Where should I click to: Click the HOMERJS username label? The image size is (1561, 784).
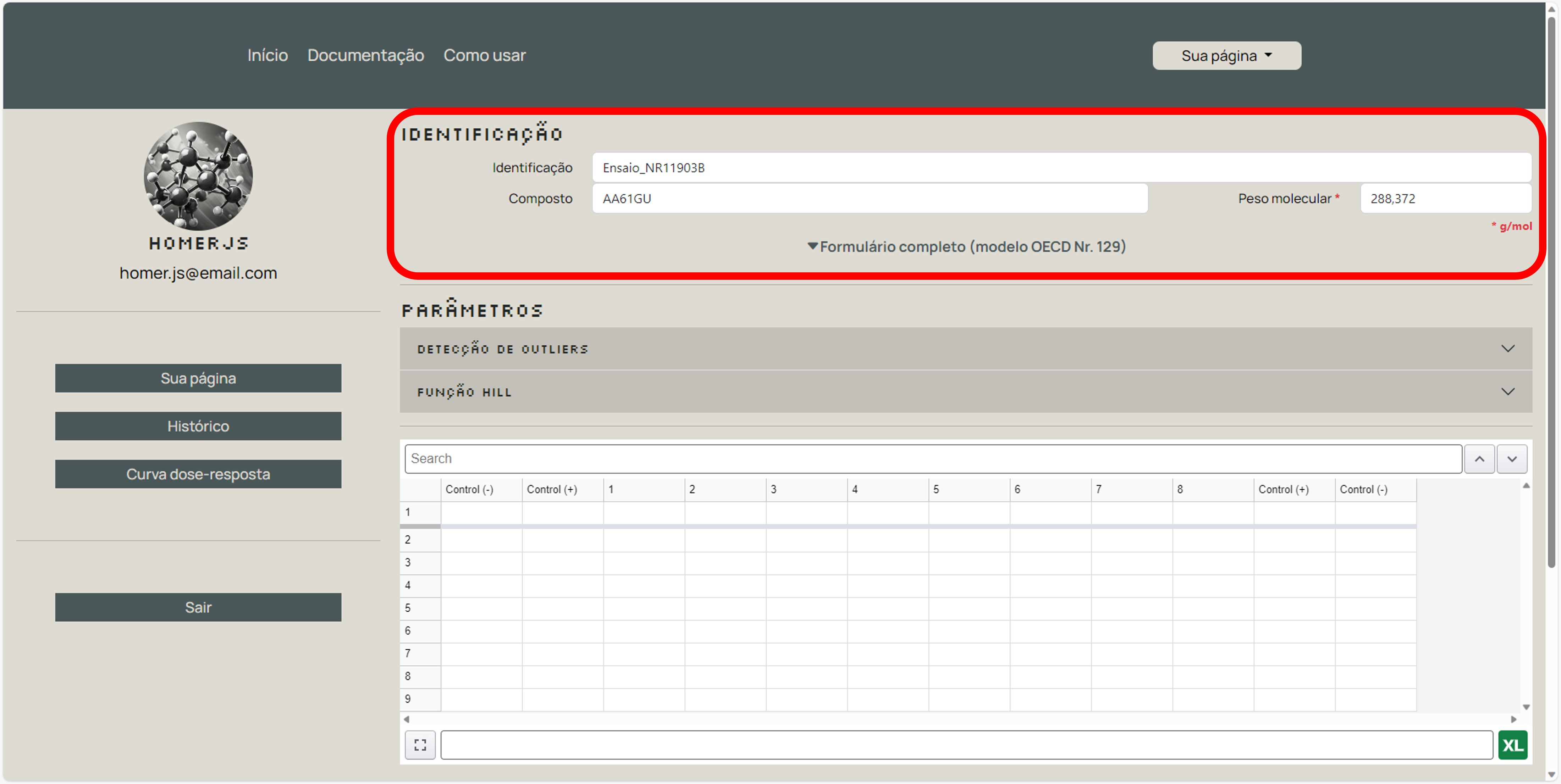[198, 244]
